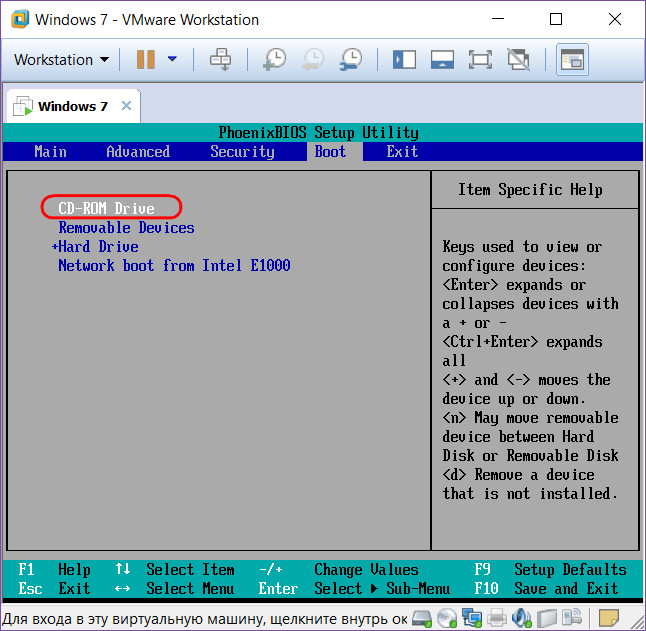The image size is (646, 631).
Task: Click the Select Item hint
Action: coord(175,569)
